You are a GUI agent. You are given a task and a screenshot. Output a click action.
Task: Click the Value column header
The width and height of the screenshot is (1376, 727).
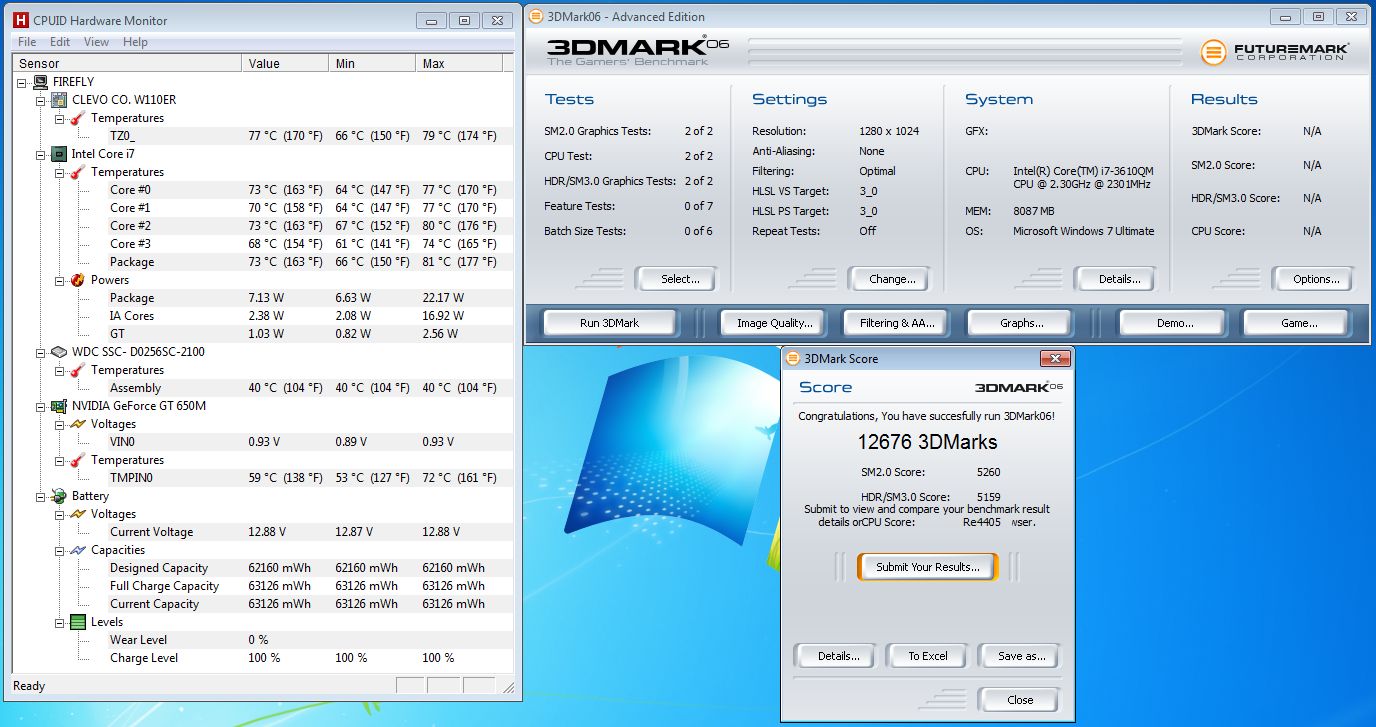285,63
